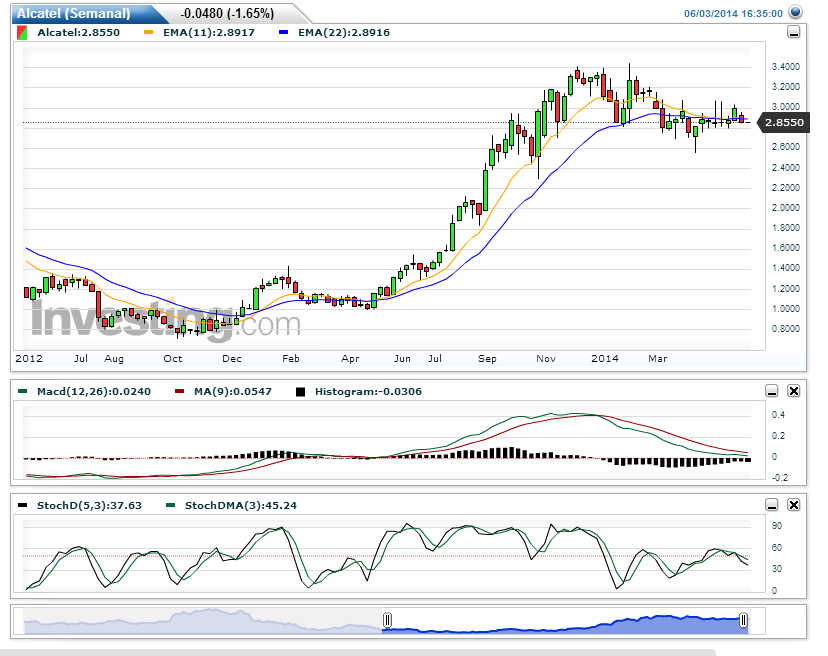
Task: Click the Mar label on the time axis
Action: click(x=657, y=359)
